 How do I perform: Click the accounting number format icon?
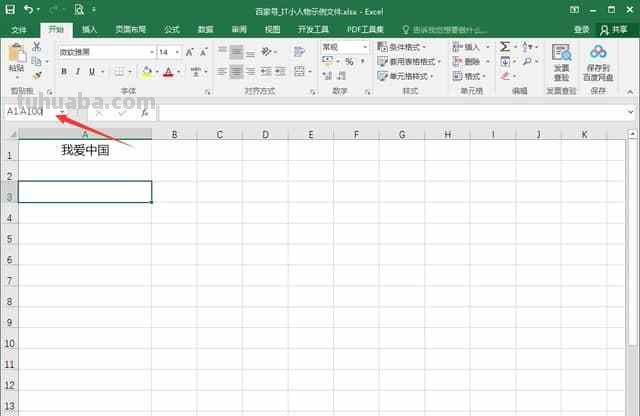point(327,62)
